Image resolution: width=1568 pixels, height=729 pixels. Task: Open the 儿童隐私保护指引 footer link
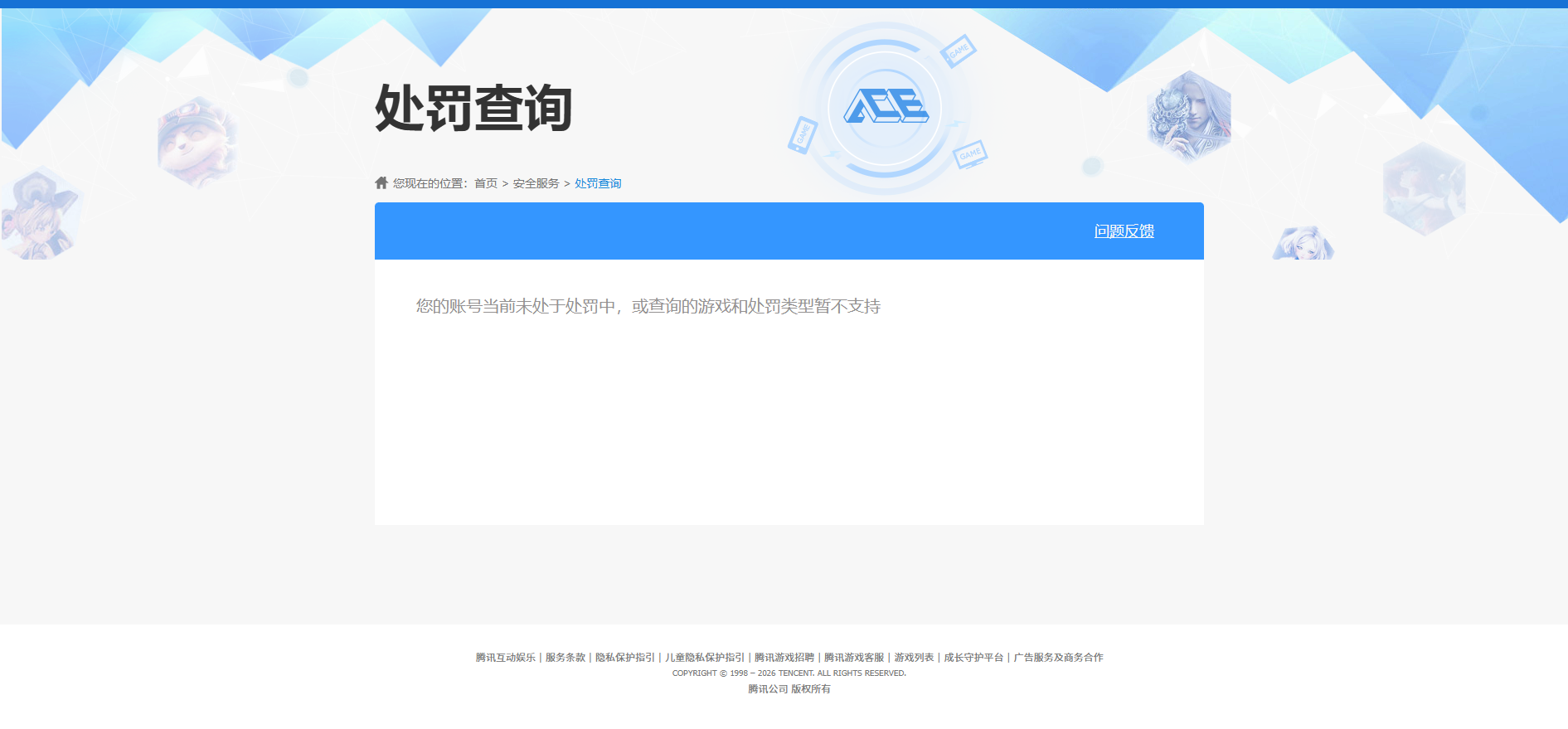coord(705,658)
